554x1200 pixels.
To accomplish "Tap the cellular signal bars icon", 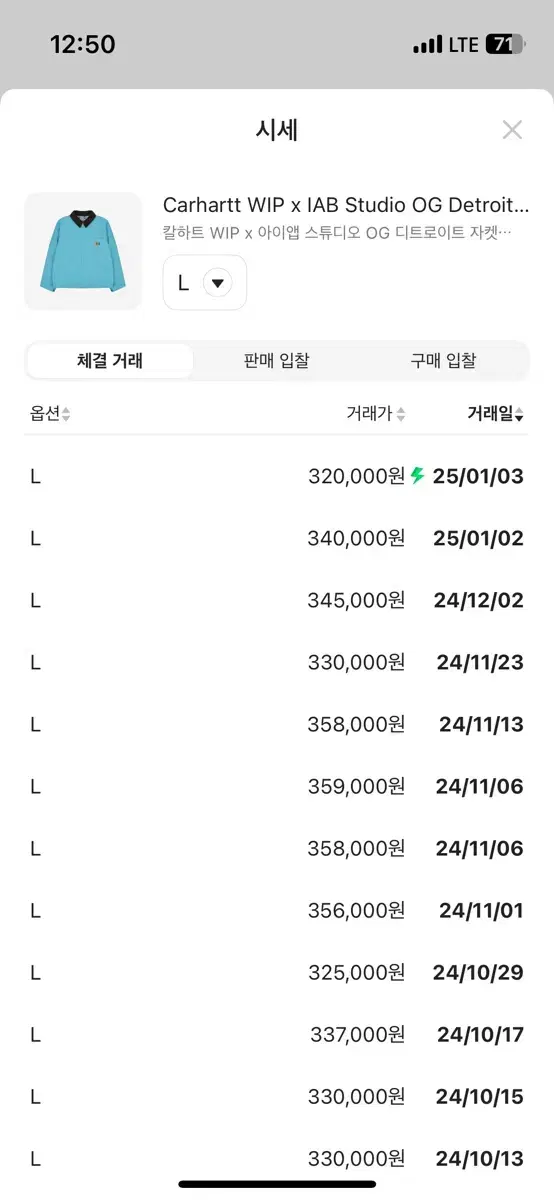I will 427,45.
